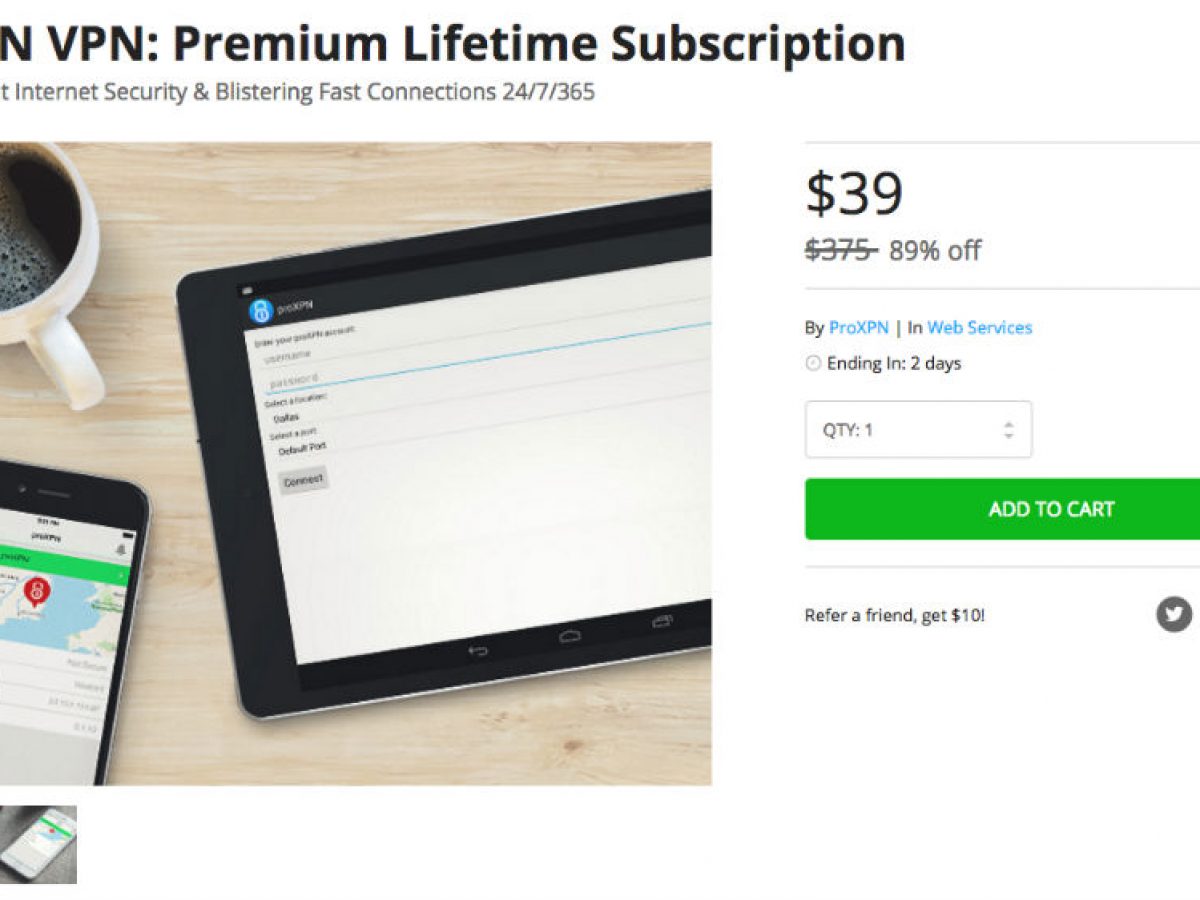The image size is (1200, 900).
Task: Click the QTY up arrow
Action: point(1008,423)
